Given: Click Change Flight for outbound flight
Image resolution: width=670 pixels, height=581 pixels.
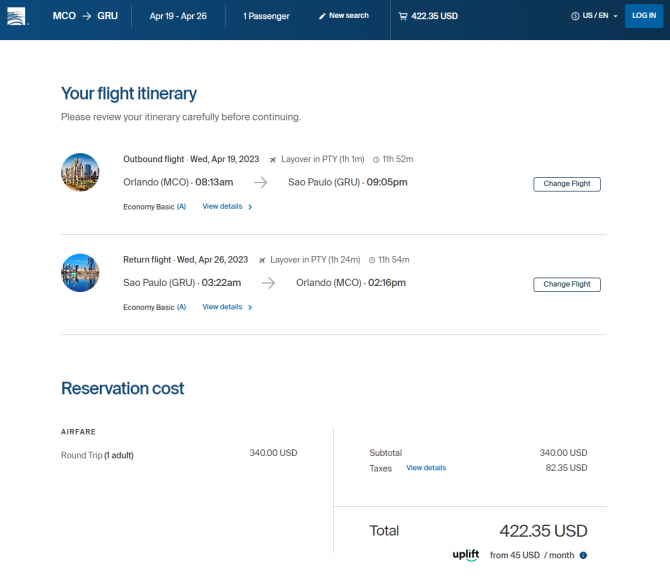Looking at the screenshot, I should pyautogui.click(x=567, y=184).
